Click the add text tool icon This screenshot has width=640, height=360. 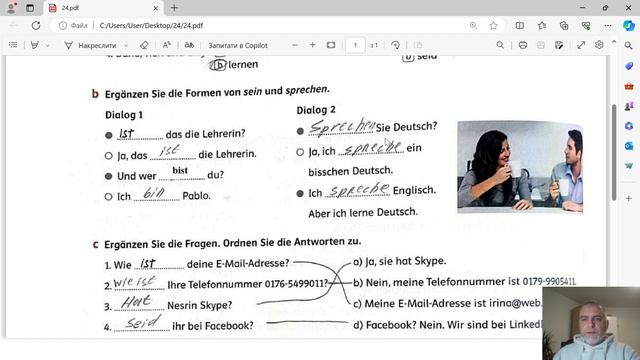[167, 45]
